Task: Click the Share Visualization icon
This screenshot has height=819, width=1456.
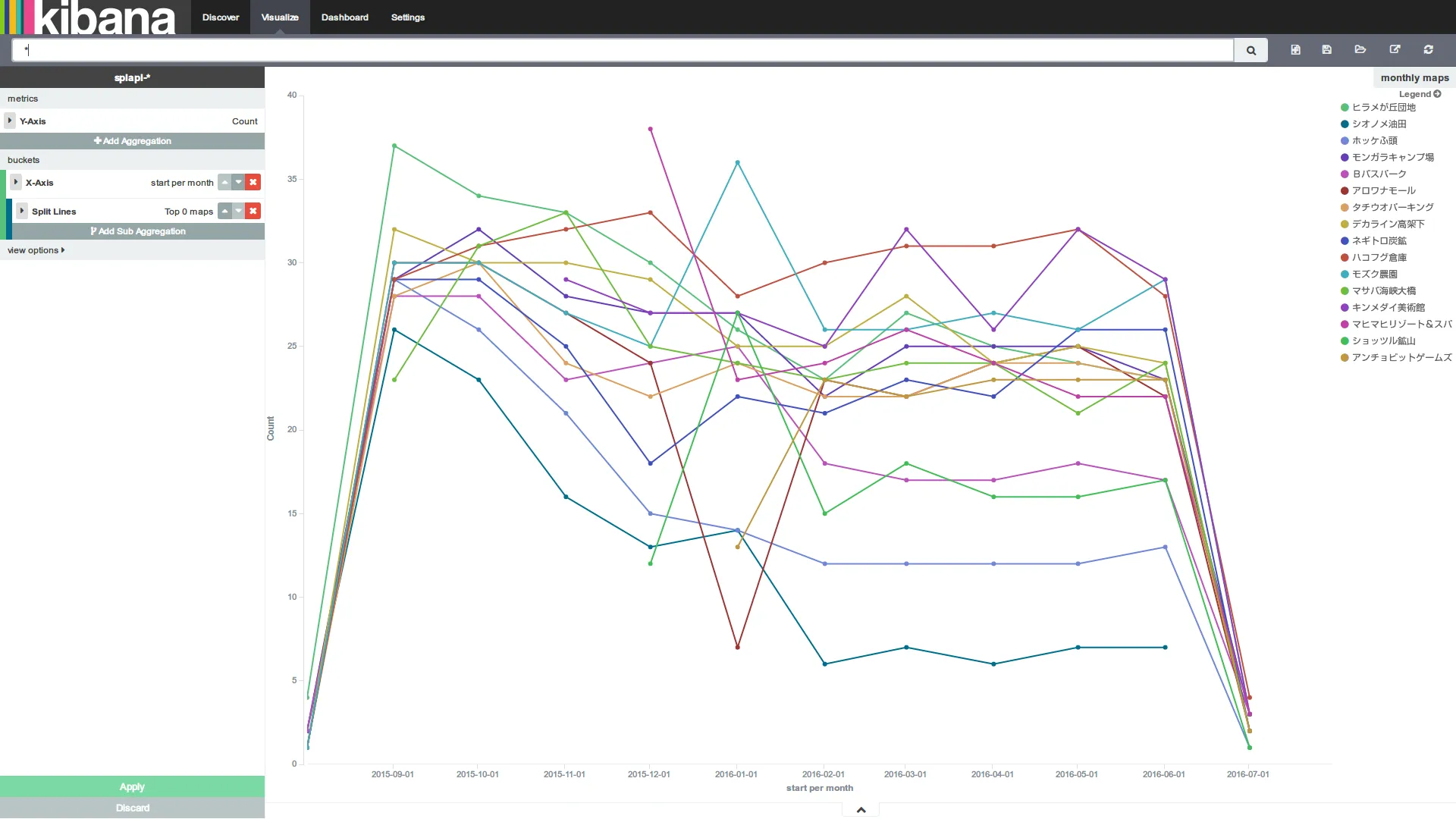Action: (1395, 49)
